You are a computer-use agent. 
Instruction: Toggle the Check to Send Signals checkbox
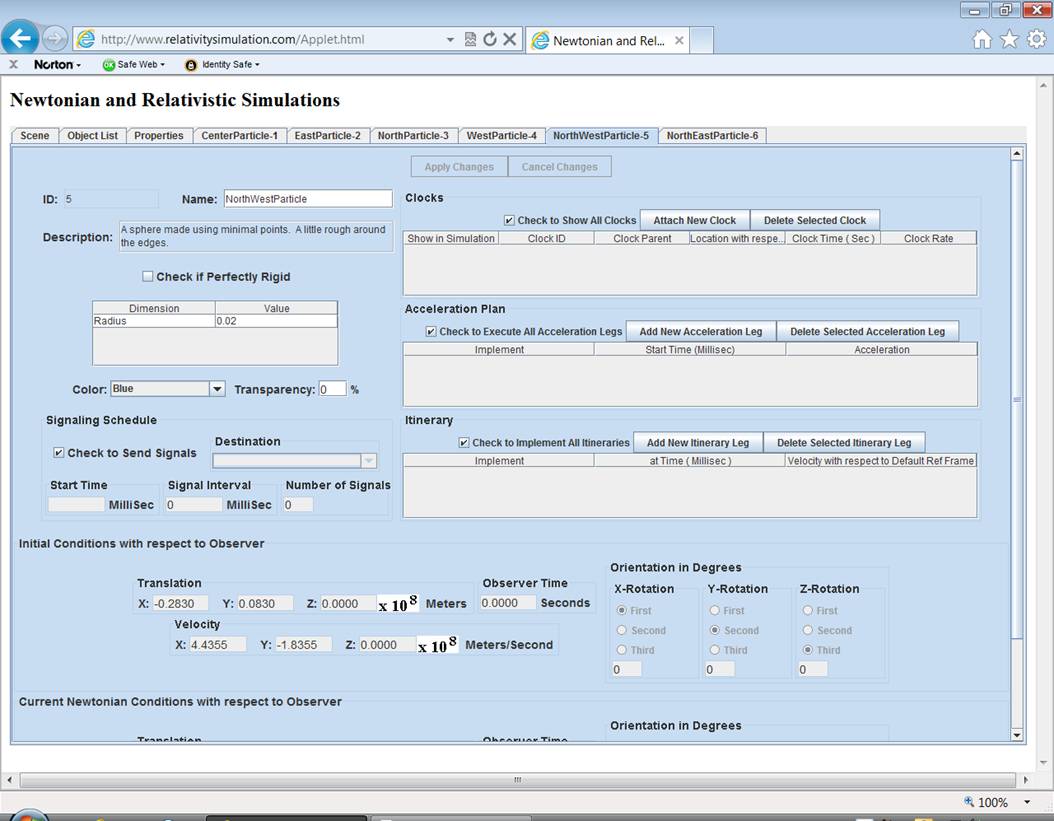point(59,453)
